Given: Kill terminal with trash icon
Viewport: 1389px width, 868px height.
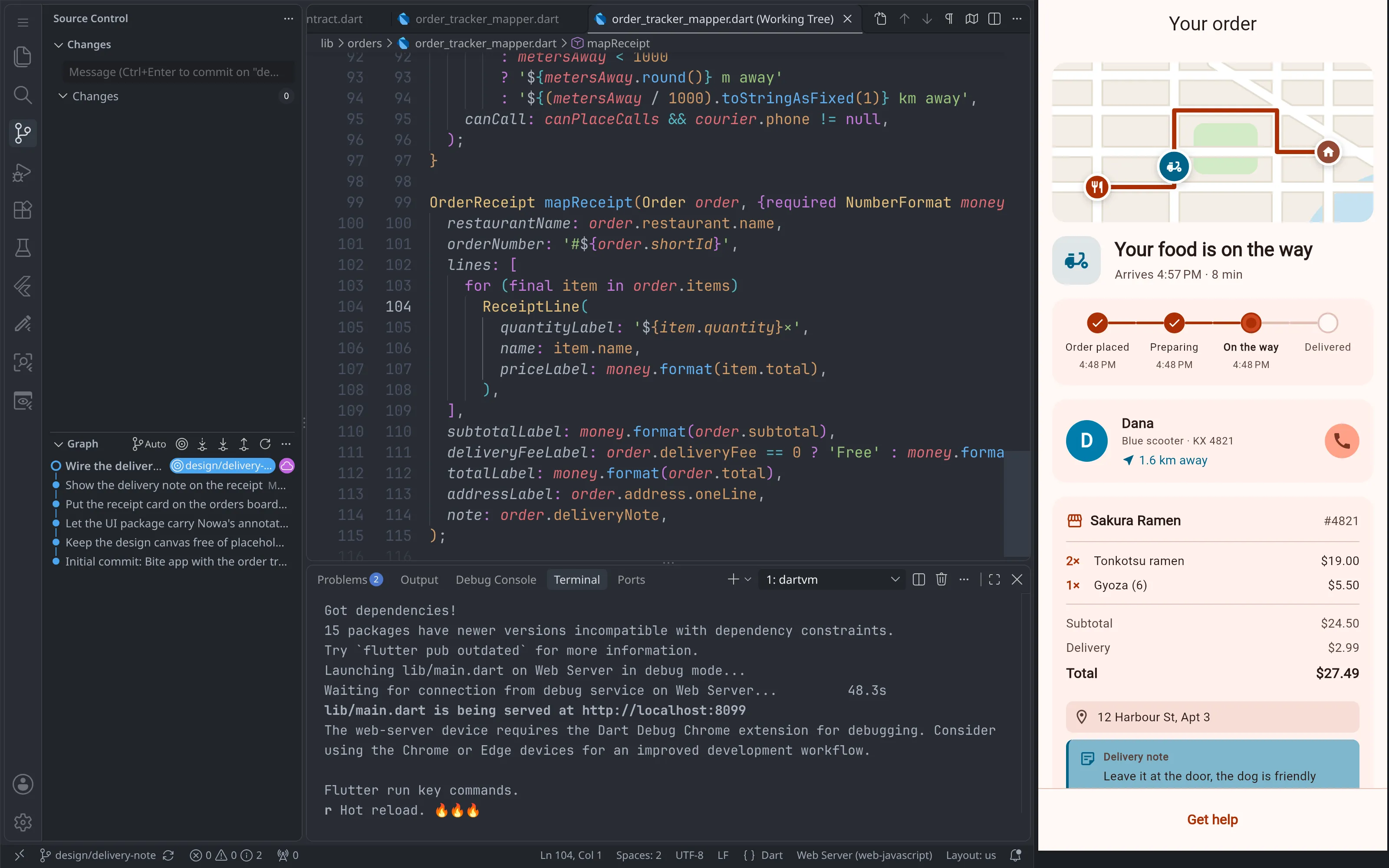Looking at the screenshot, I should click(x=941, y=579).
